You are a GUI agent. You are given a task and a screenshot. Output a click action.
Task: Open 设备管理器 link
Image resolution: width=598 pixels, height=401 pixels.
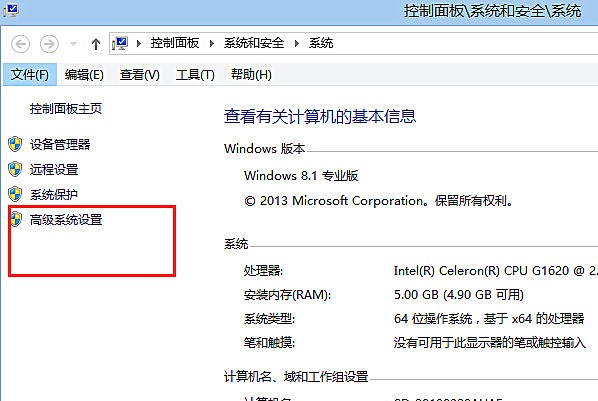[x=60, y=144]
